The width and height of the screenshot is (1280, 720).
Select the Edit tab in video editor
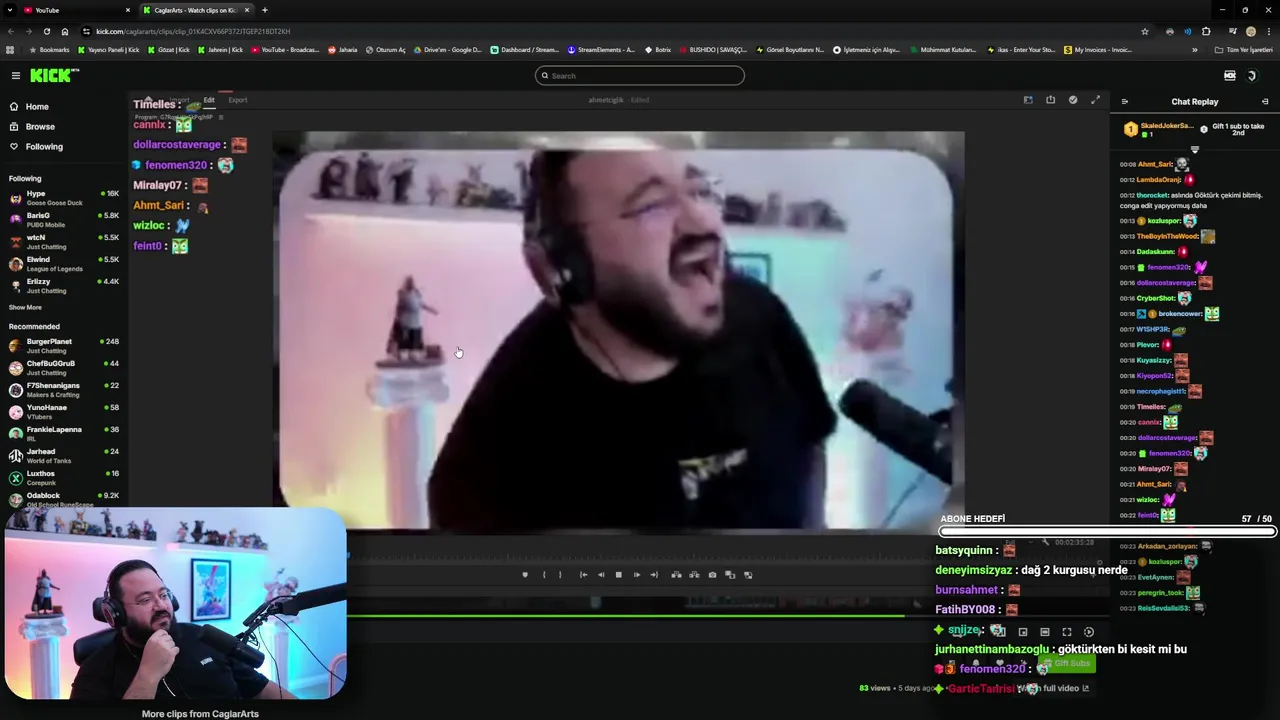click(209, 100)
